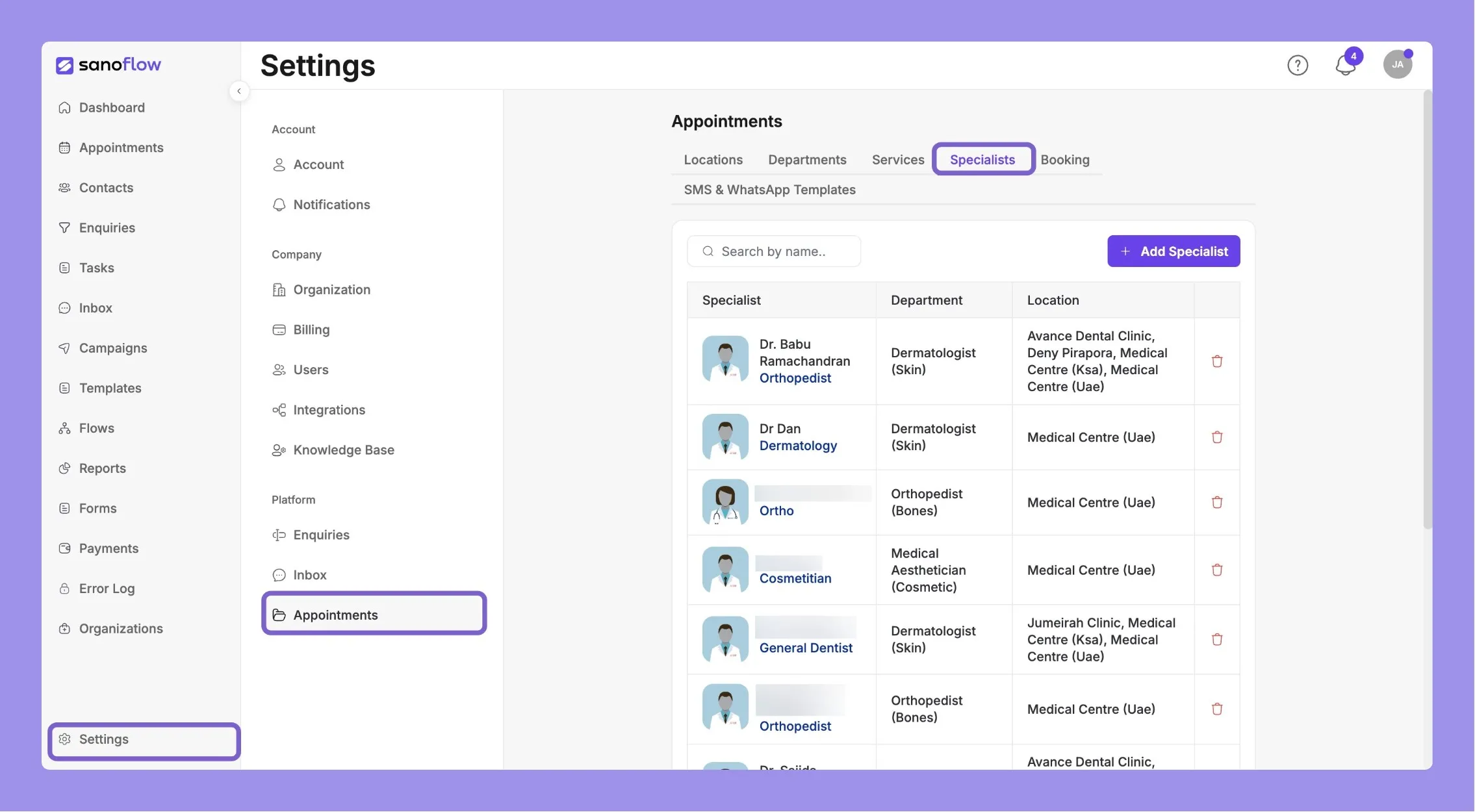Open Payments in the sidebar
This screenshot has width=1475, height=812.
coord(109,548)
